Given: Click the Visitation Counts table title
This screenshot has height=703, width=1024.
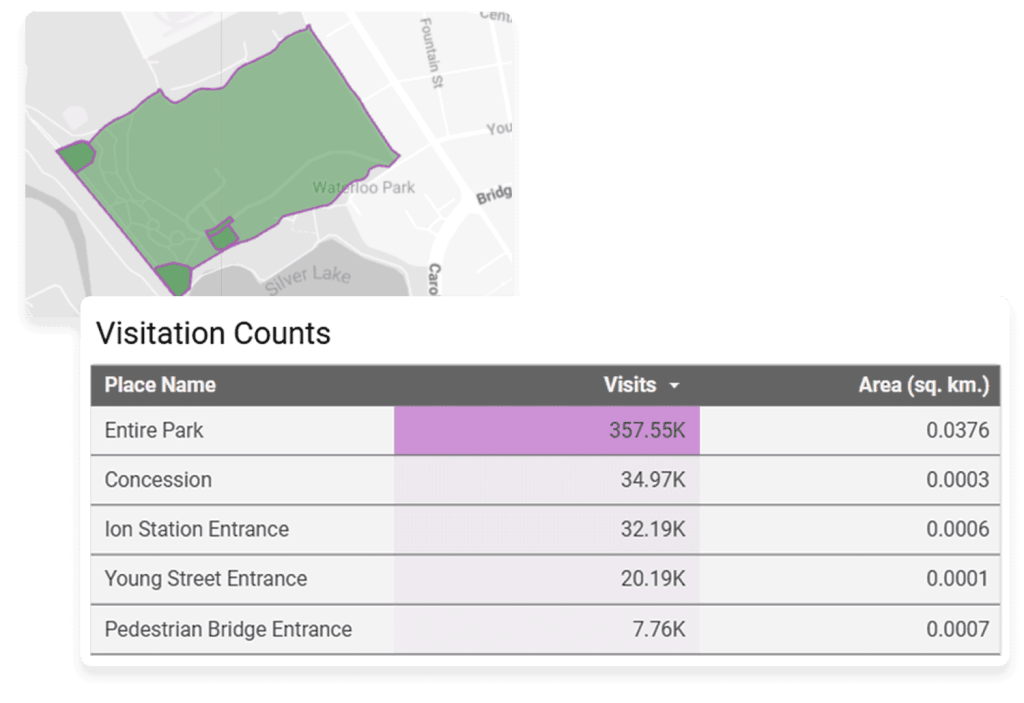Looking at the screenshot, I should click(212, 333).
